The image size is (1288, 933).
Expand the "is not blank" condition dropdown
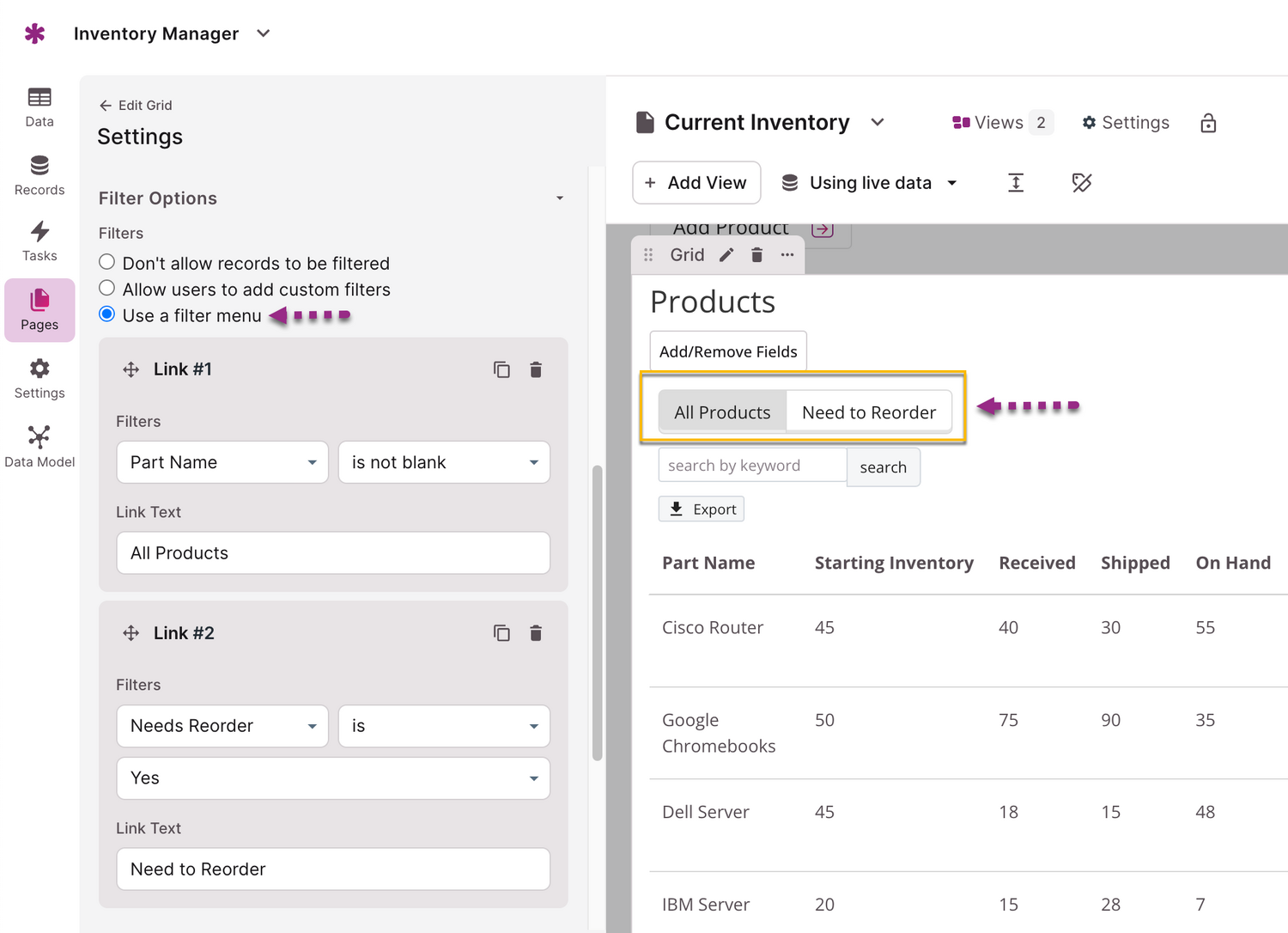coord(444,462)
